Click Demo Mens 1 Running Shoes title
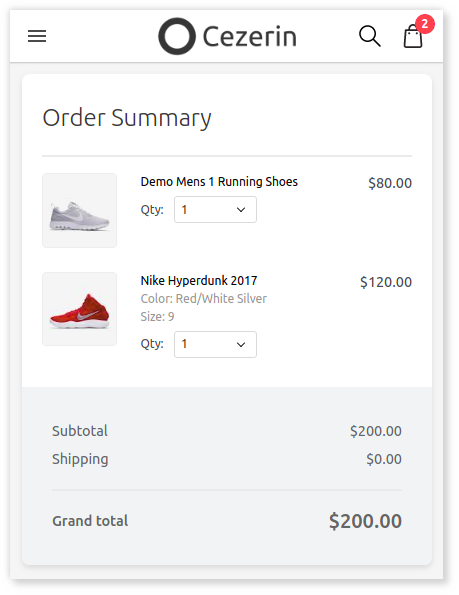 click(x=219, y=182)
